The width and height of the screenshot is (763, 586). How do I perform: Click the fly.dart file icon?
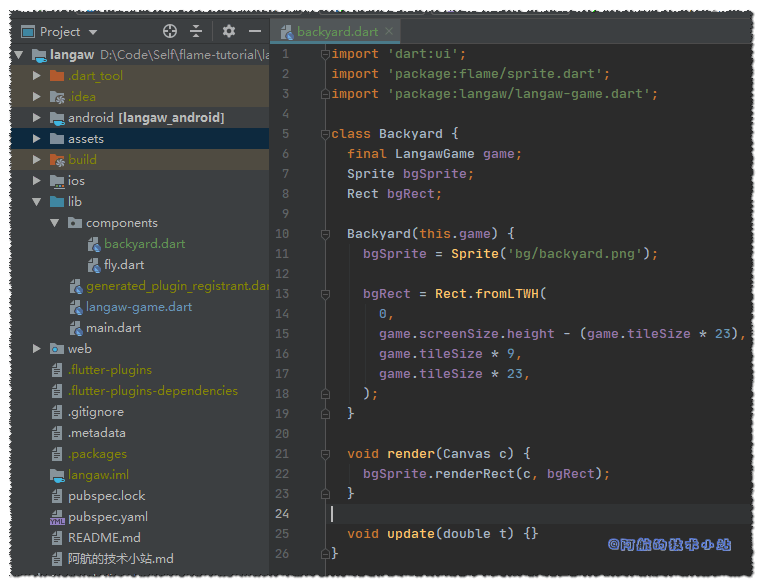point(94,265)
